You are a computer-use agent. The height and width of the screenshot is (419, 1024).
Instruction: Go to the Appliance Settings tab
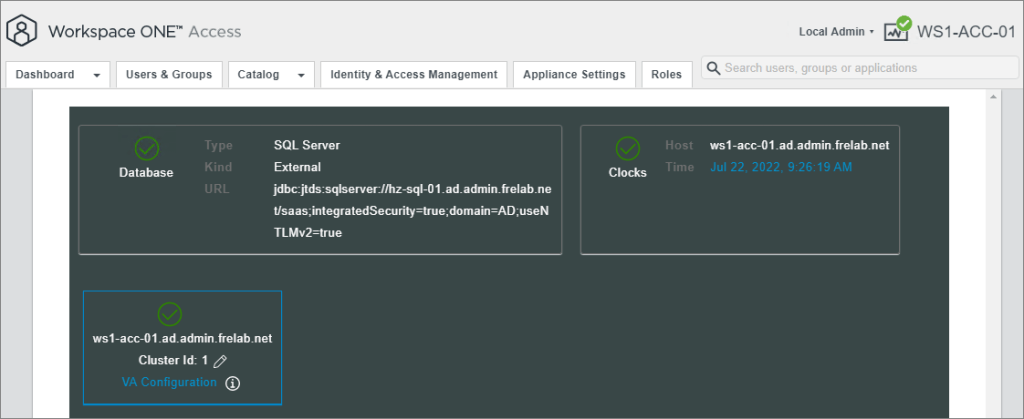click(x=574, y=75)
